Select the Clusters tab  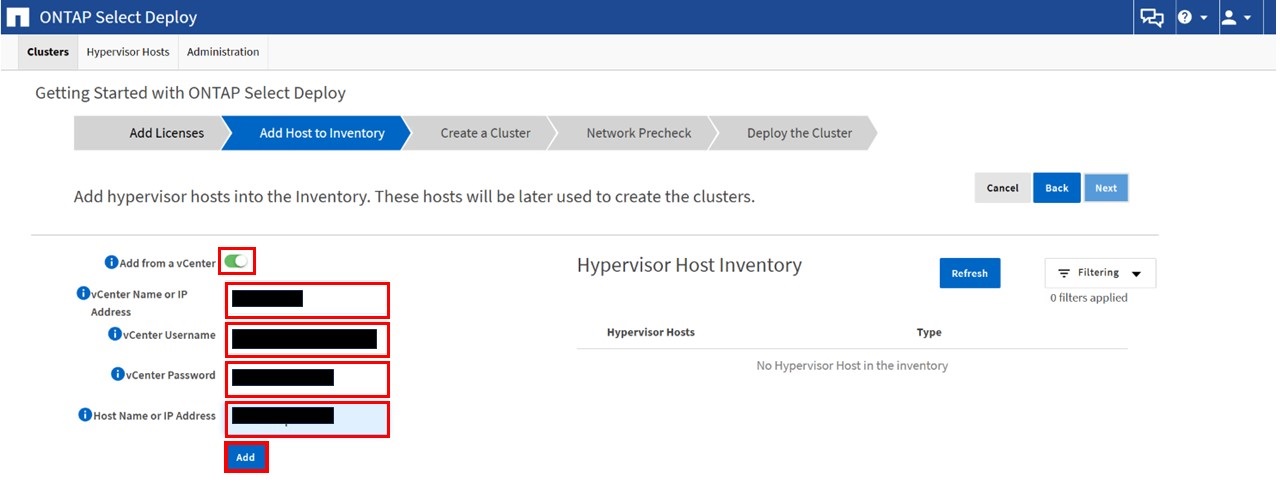coord(48,52)
